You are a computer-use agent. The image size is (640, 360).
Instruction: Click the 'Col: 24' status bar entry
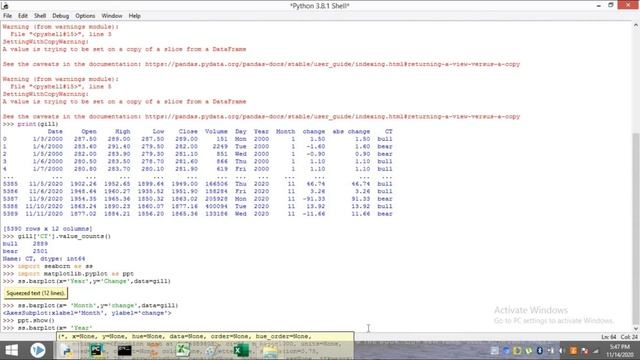(x=629, y=337)
